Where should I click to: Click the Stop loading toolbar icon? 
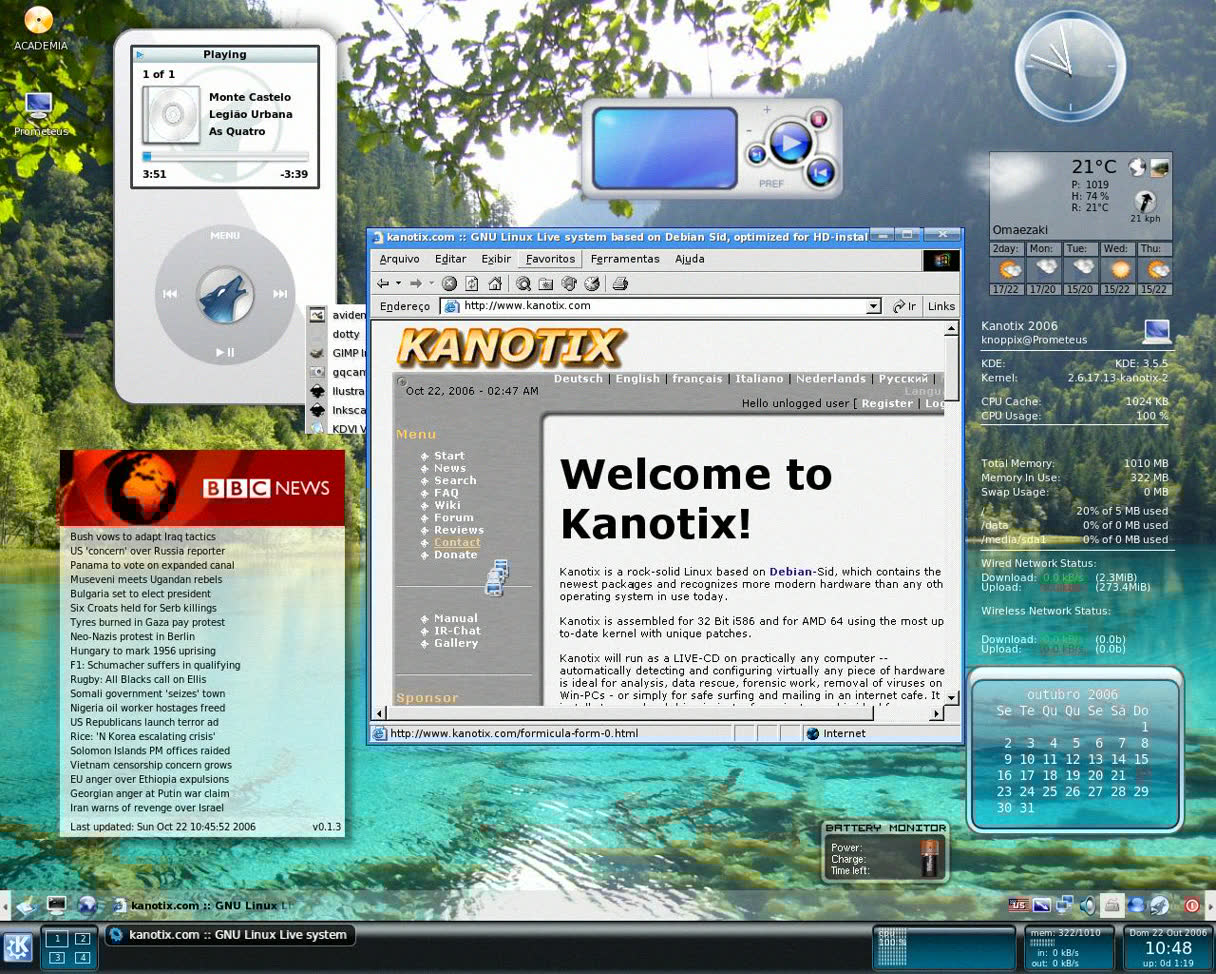pyautogui.click(x=450, y=284)
